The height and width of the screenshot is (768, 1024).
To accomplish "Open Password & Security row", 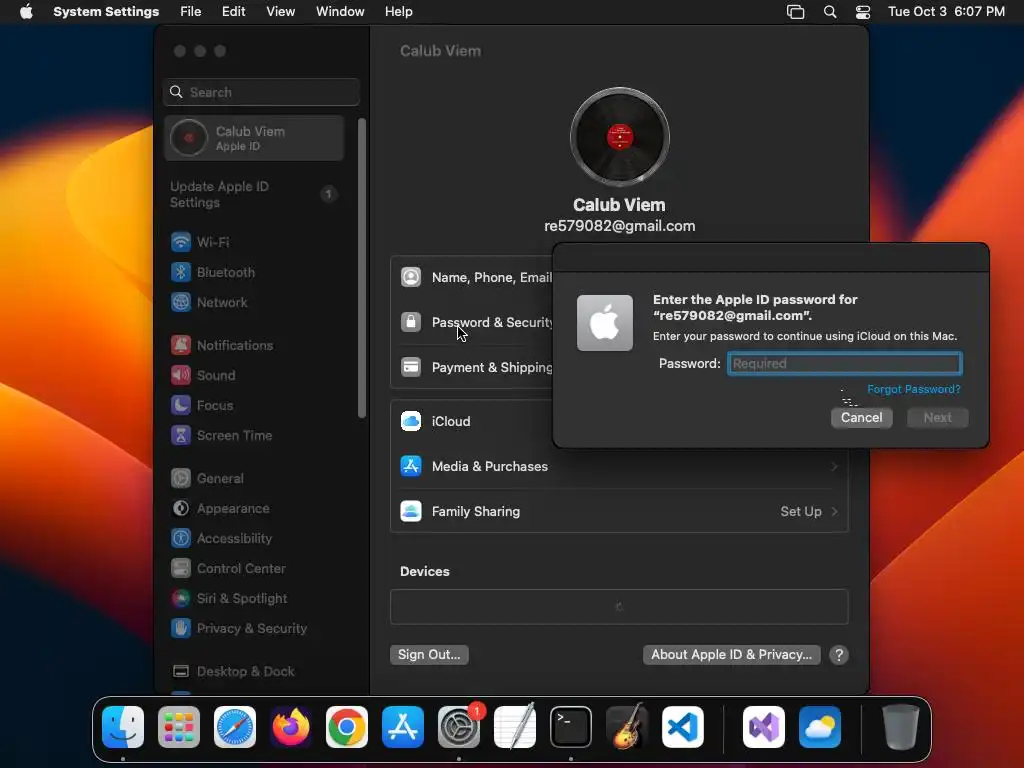I will pyautogui.click(x=472, y=323).
